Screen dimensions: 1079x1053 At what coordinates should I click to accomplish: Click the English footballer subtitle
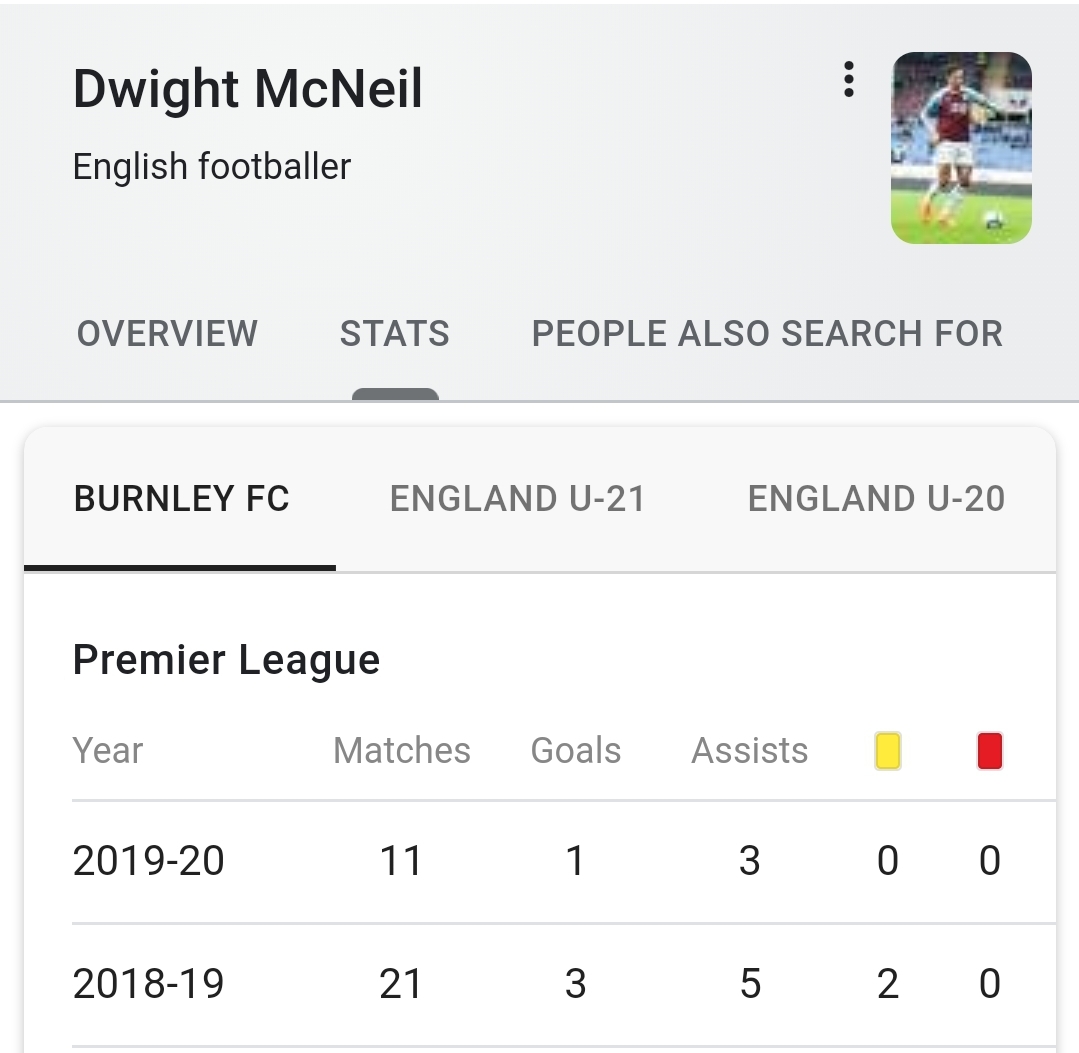pyautogui.click(x=212, y=166)
